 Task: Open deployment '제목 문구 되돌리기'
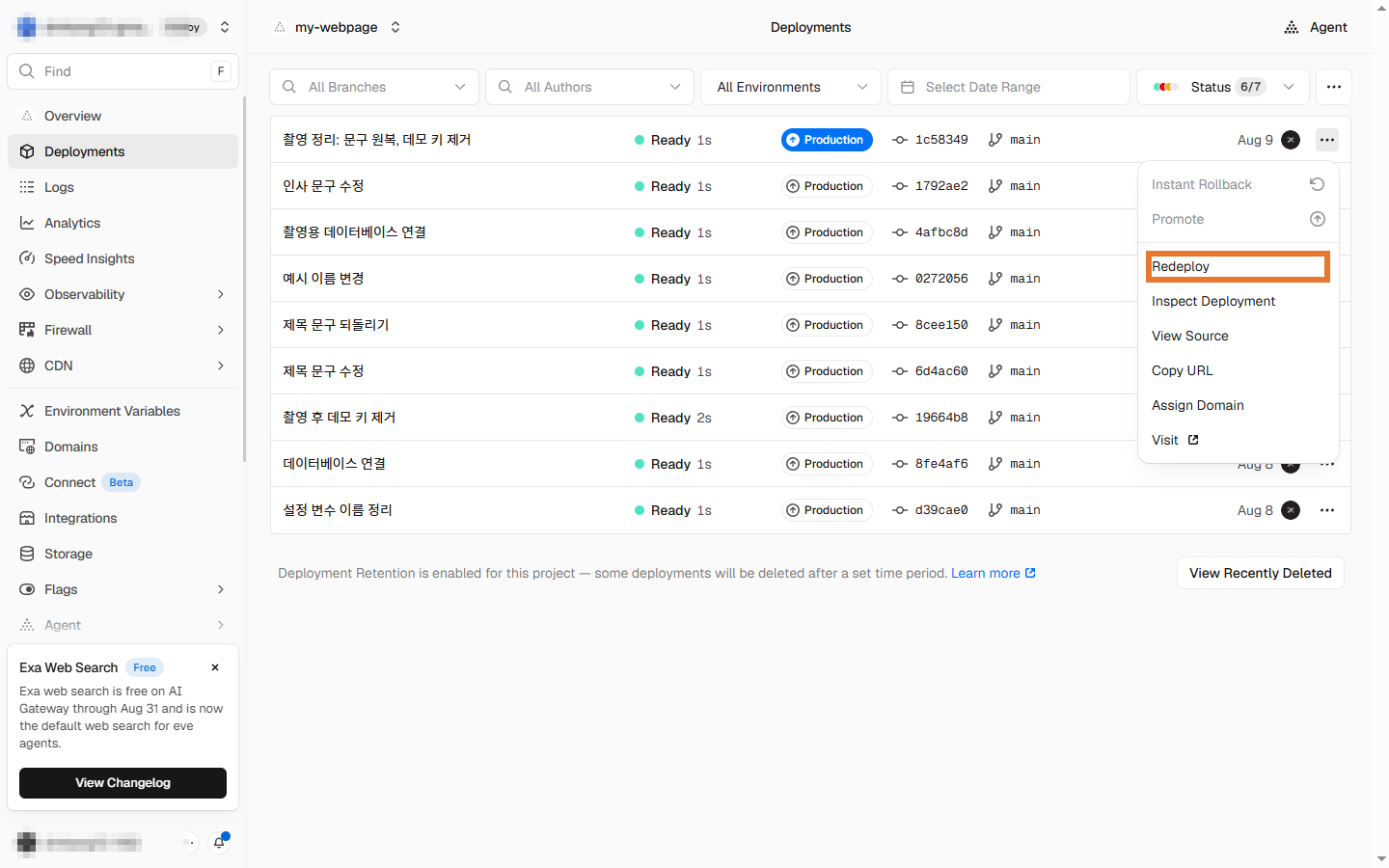pos(336,325)
